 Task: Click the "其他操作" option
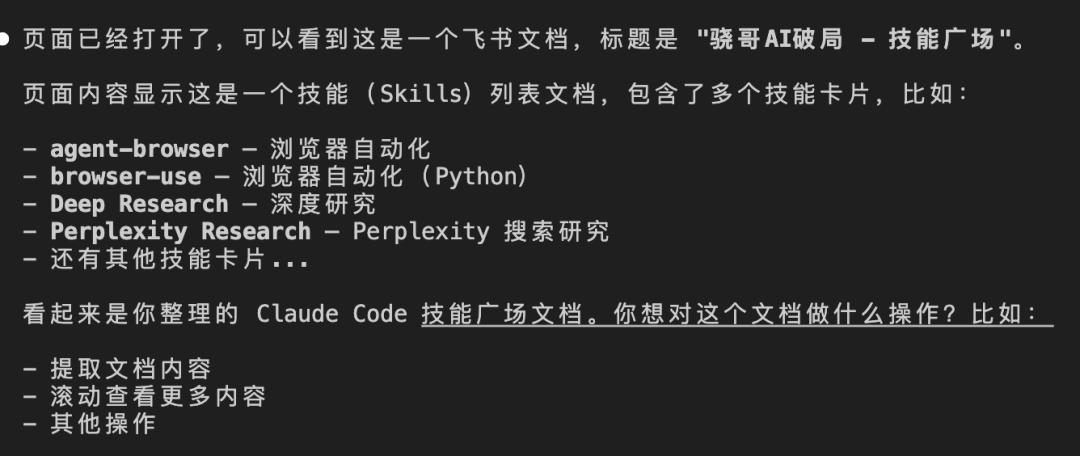click(103, 423)
